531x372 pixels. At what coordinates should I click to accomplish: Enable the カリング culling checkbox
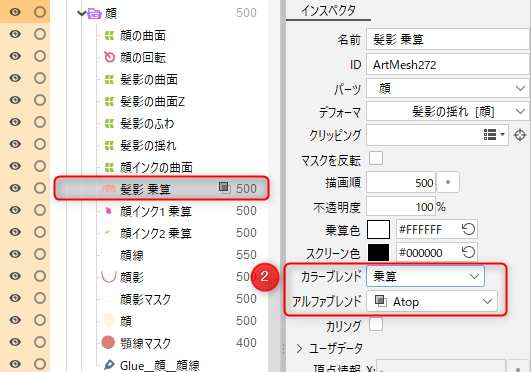[x=376, y=324]
